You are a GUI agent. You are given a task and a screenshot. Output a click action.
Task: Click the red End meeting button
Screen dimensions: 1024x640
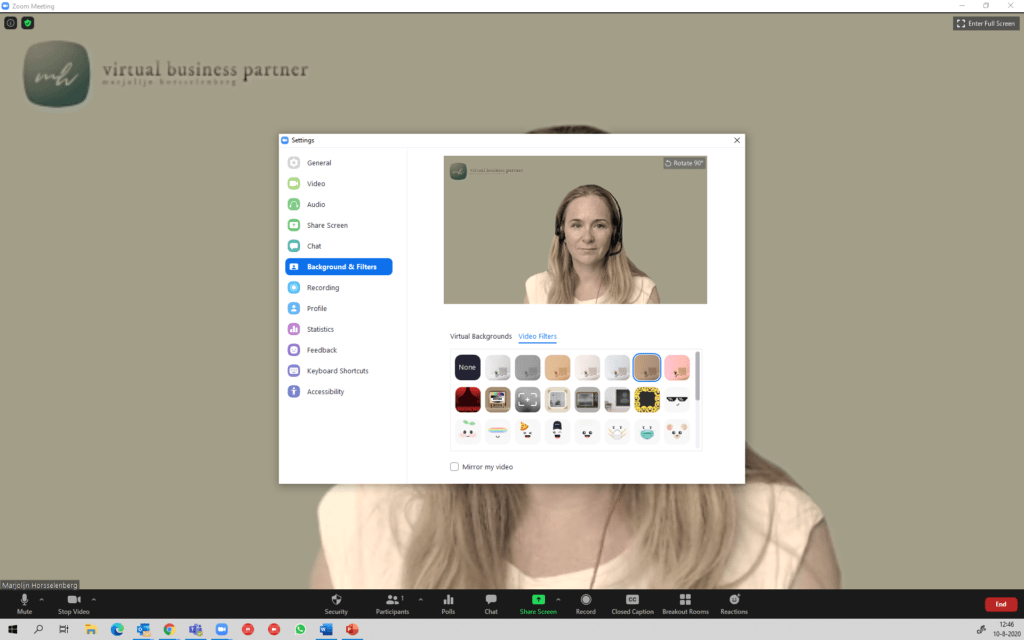coord(1000,604)
